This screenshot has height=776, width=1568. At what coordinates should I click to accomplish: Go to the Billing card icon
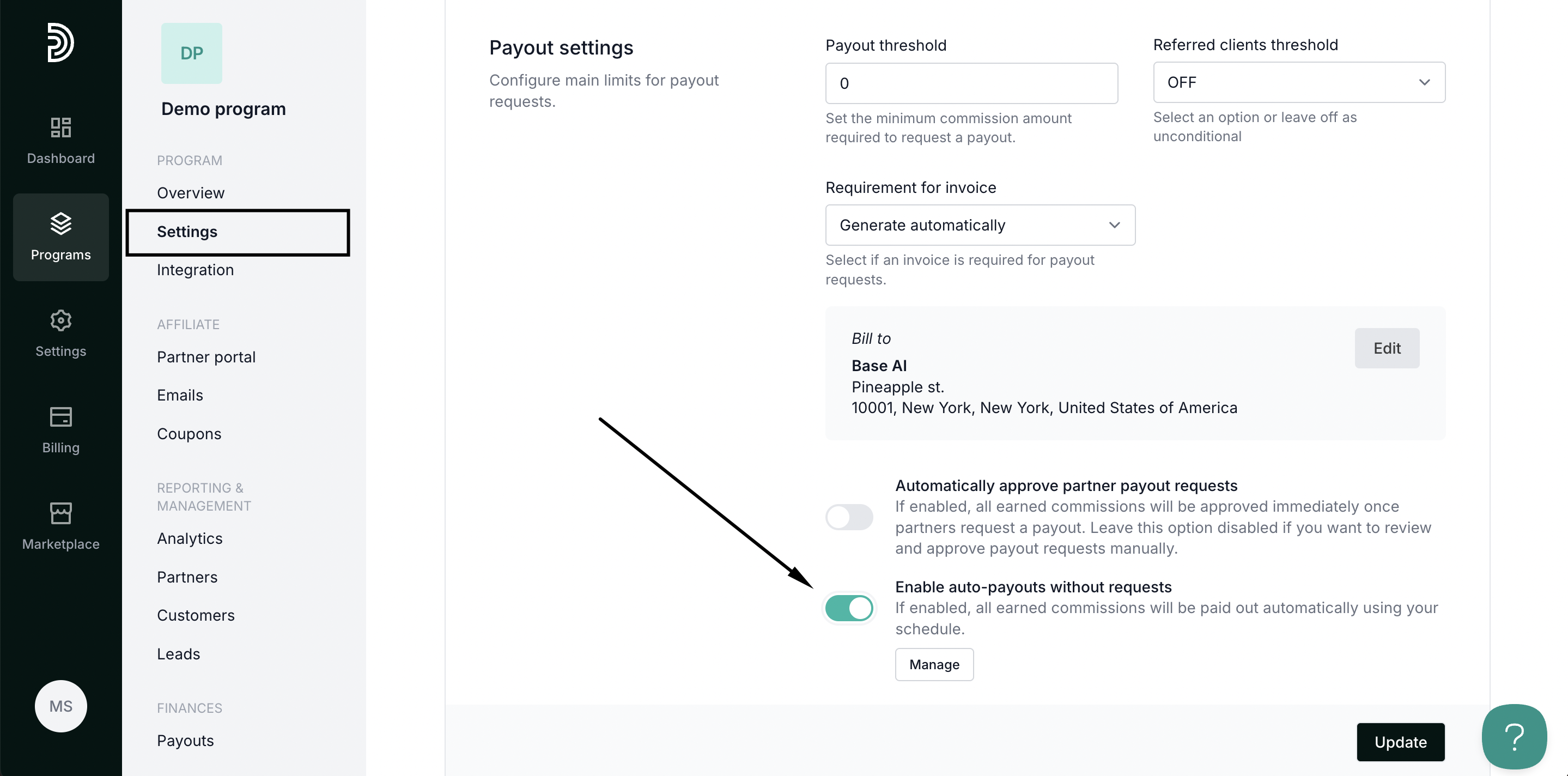pyautogui.click(x=60, y=417)
